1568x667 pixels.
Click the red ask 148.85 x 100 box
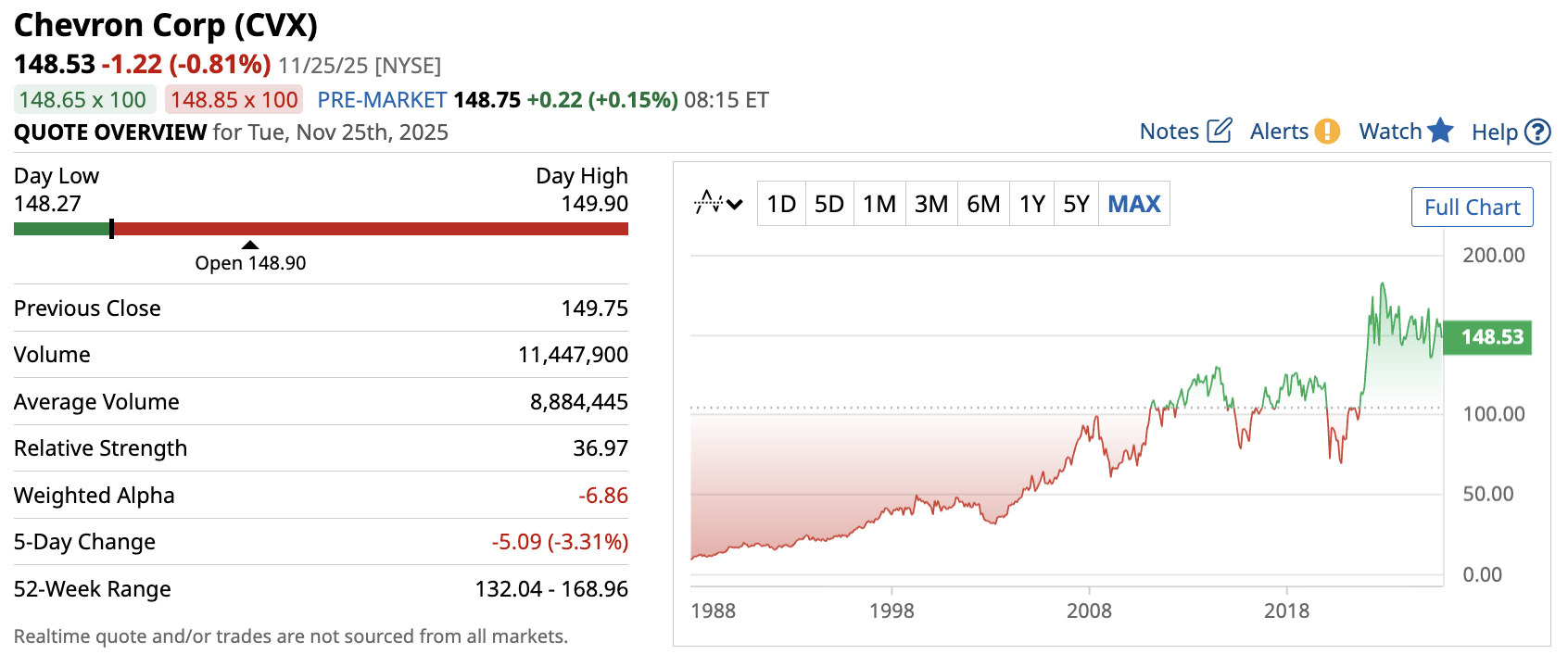[234, 100]
